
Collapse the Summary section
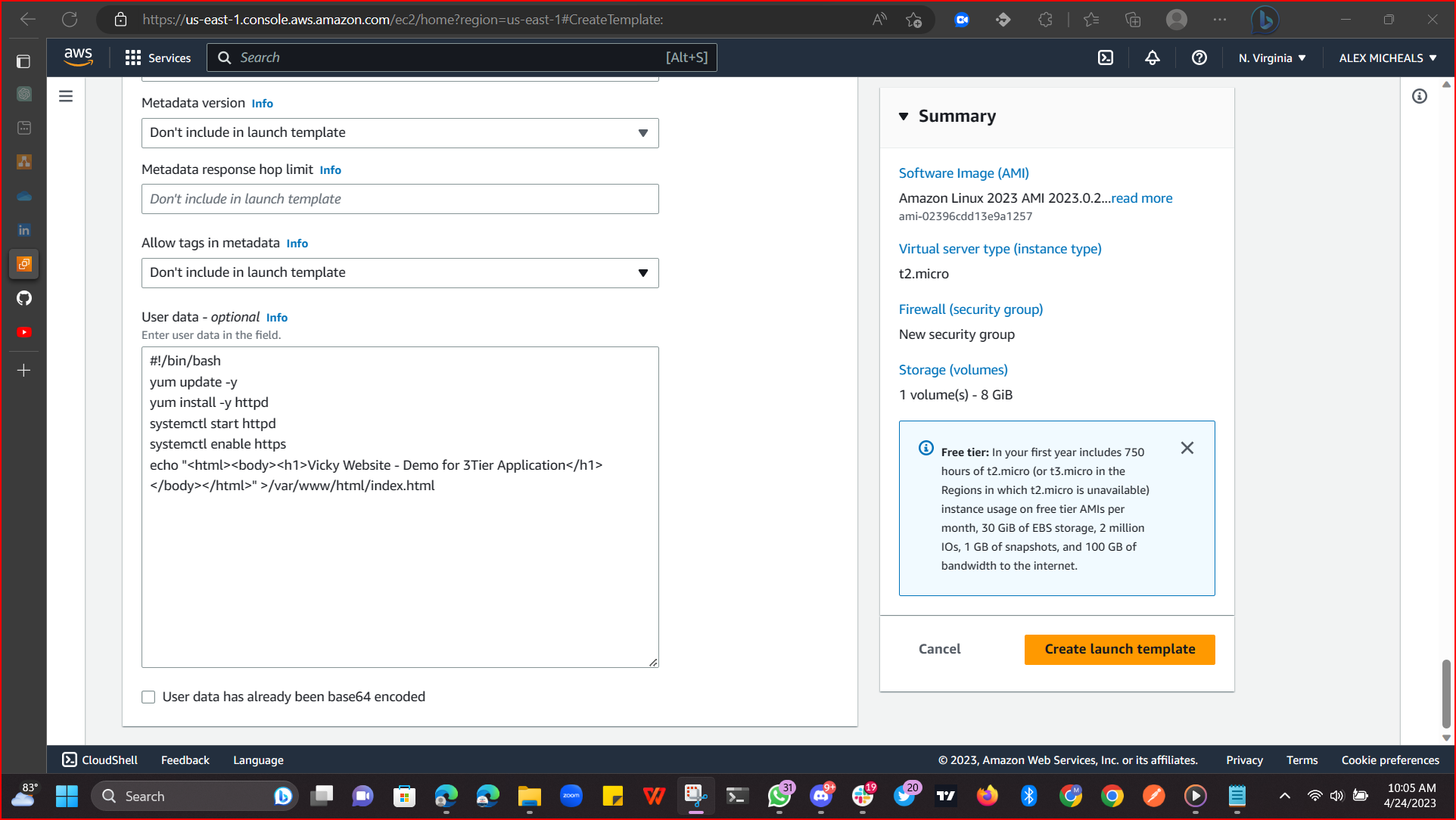coord(904,116)
